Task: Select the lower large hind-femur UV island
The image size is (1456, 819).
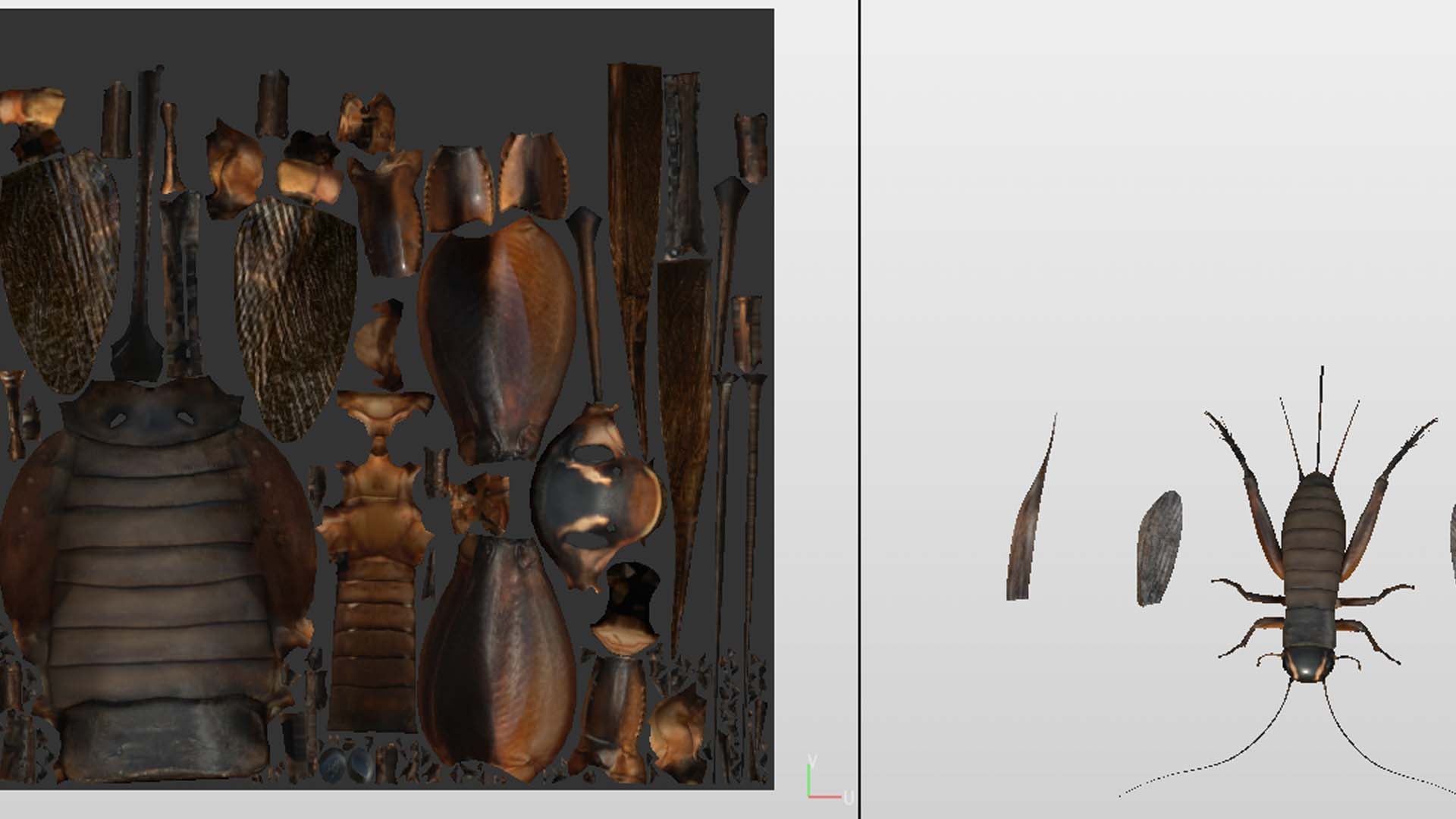Action: (497, 658)
